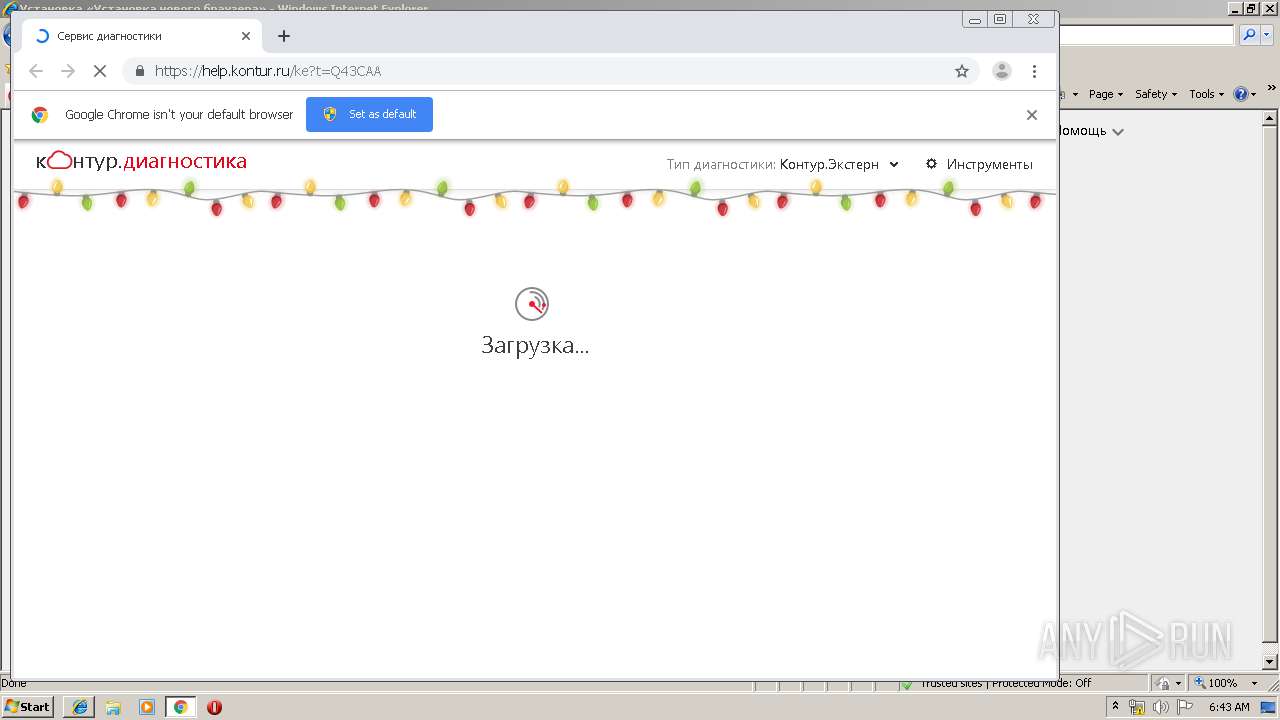Click the Internet Explorer search box
The height and width of the screenshot is (720, 1280).
click(1146, 35)
